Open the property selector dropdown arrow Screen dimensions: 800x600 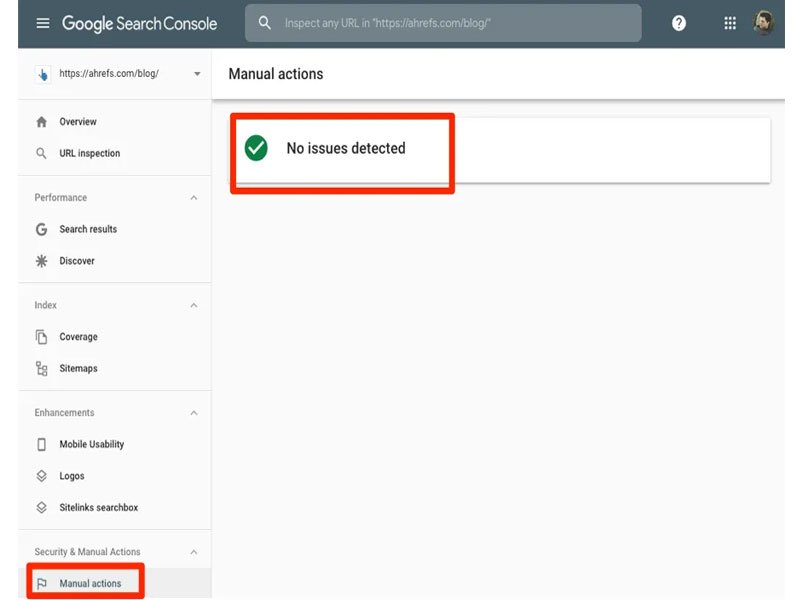tap(197, 74)
